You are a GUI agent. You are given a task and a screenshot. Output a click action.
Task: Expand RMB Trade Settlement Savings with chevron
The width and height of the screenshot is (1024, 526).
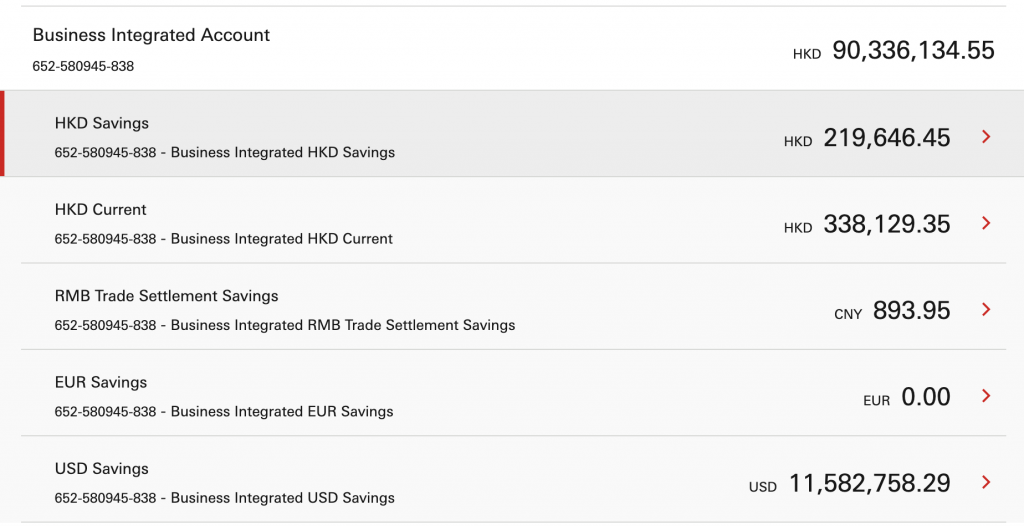(x=986, y=309)
